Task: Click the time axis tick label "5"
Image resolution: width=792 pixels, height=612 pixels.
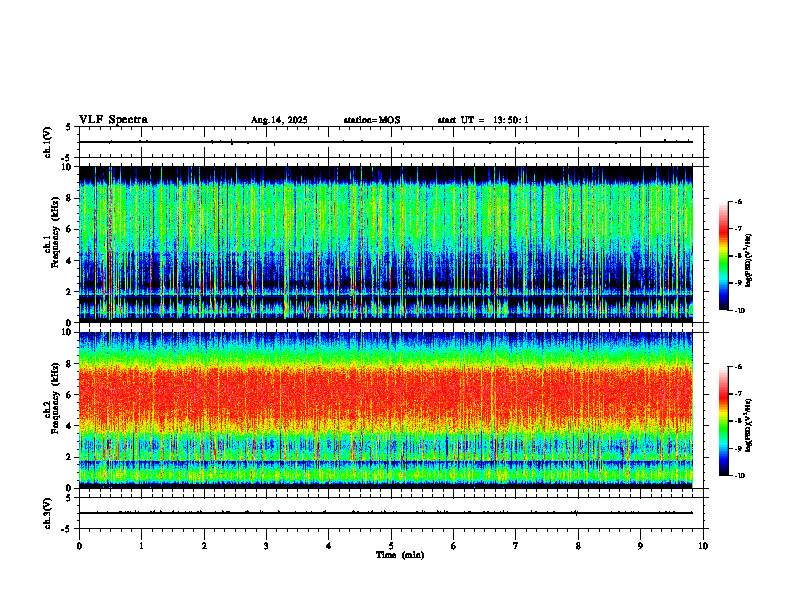Action: tap(391, 546)
